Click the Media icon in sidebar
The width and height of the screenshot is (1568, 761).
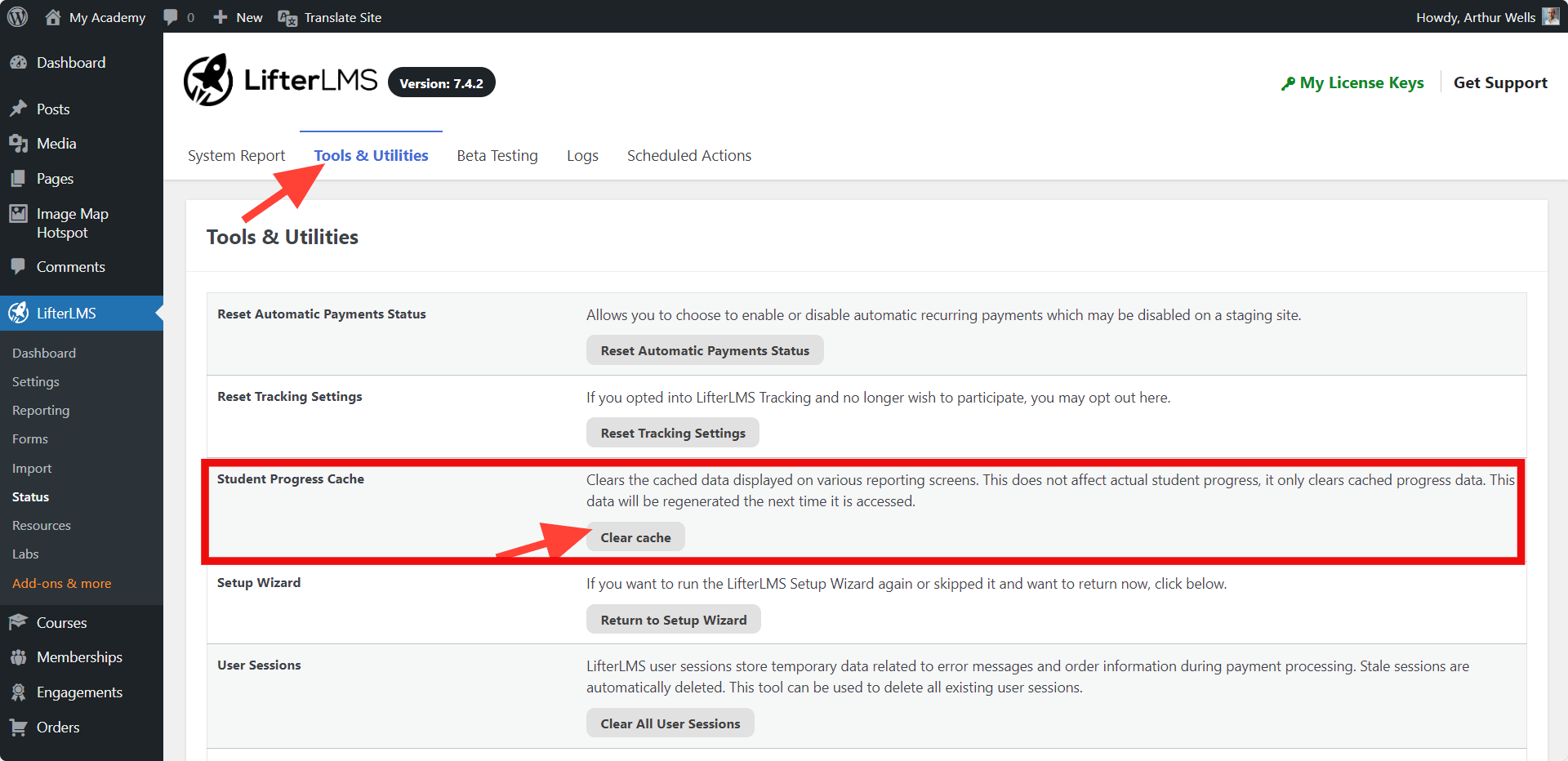[x=19, y=144]
